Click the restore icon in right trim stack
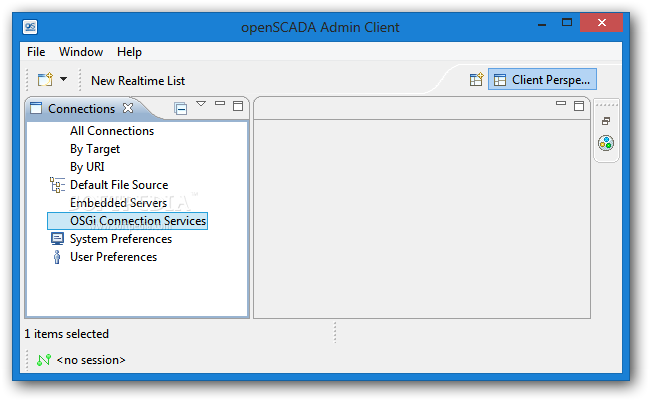 tap(606, 121)
